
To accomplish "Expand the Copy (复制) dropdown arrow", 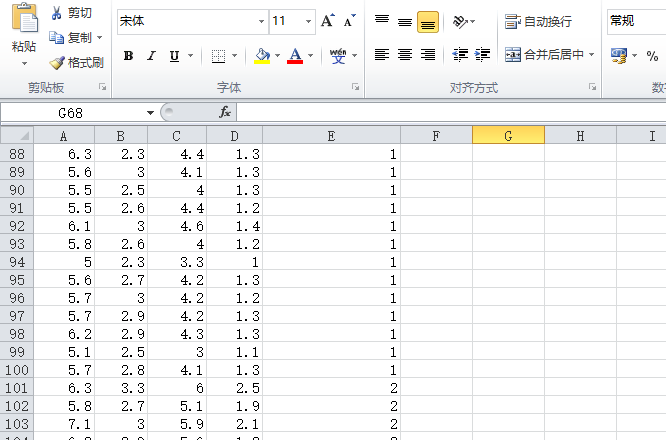I will point(99,38).
